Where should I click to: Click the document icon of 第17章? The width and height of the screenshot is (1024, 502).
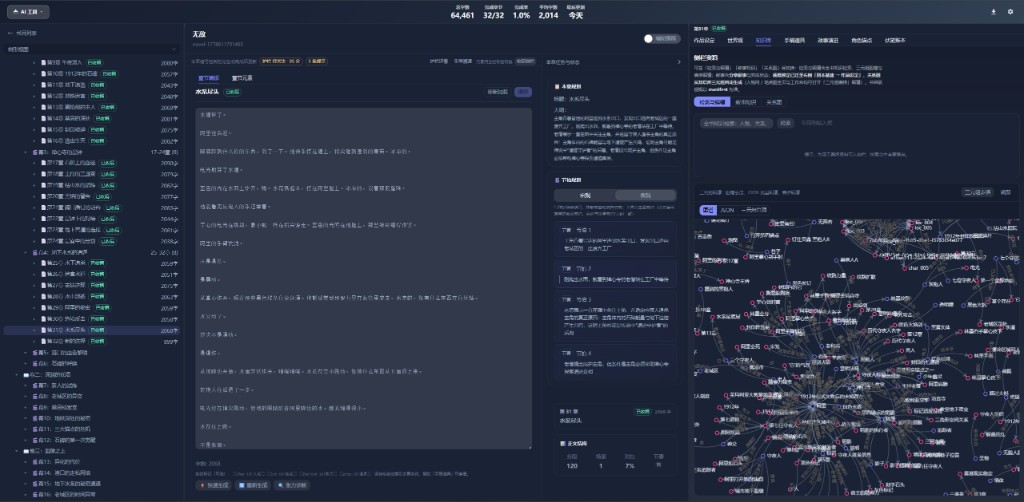[43, 163]
